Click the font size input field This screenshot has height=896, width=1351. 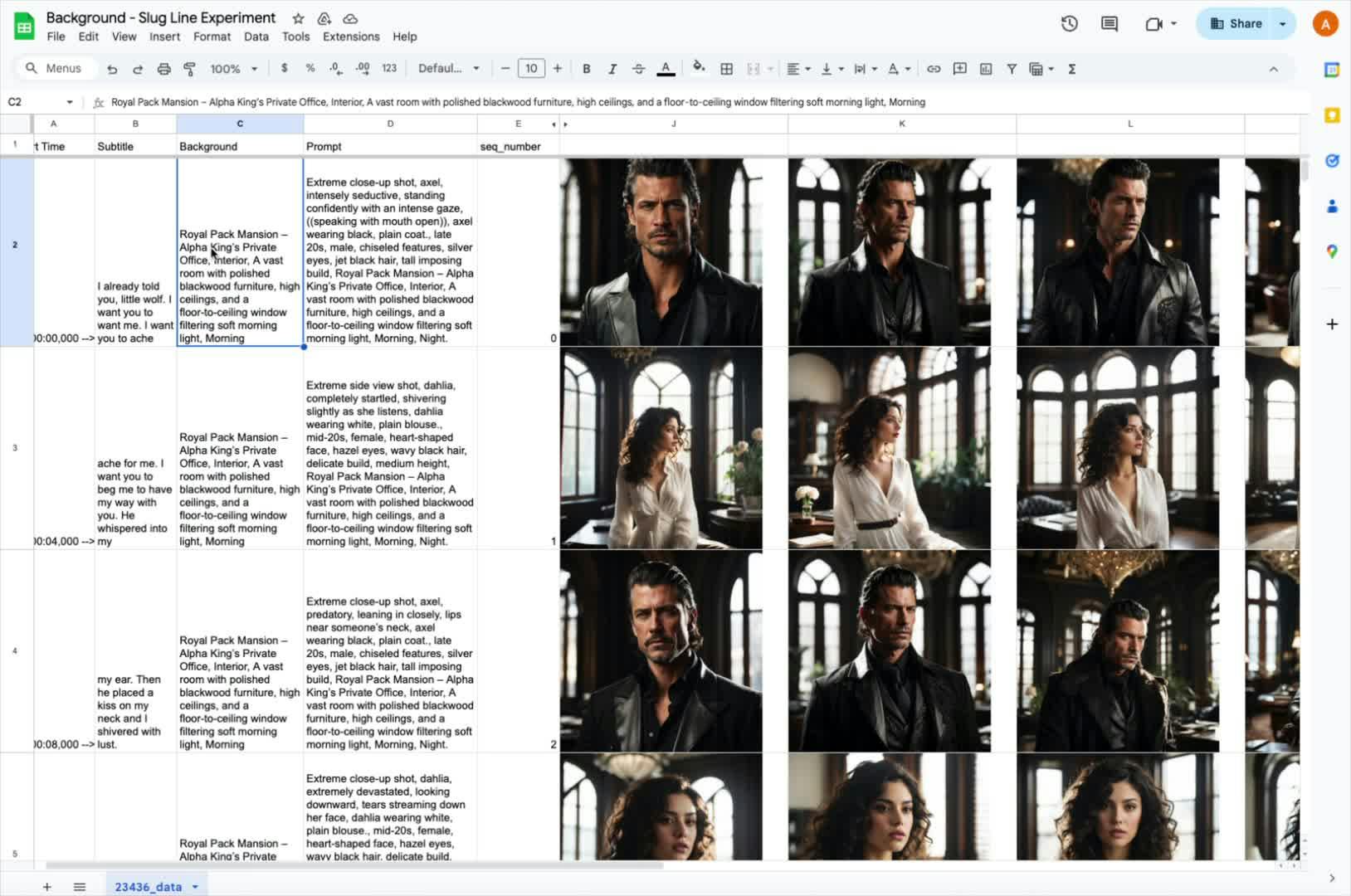531,69
